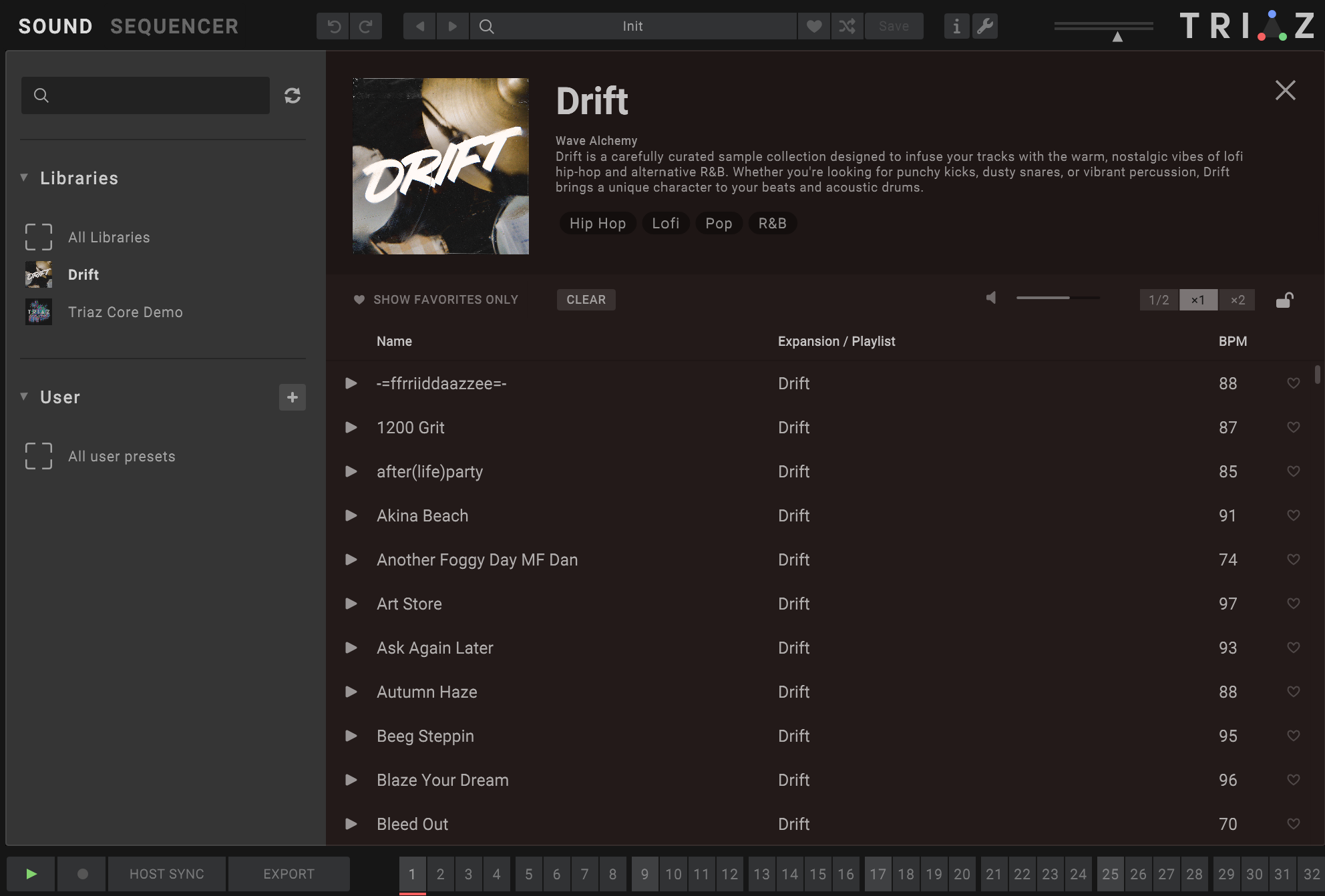Mute preview with the speaker icon
This screenshot has height=896, width=1325.
pyautogui.click(x=991, y=298)
